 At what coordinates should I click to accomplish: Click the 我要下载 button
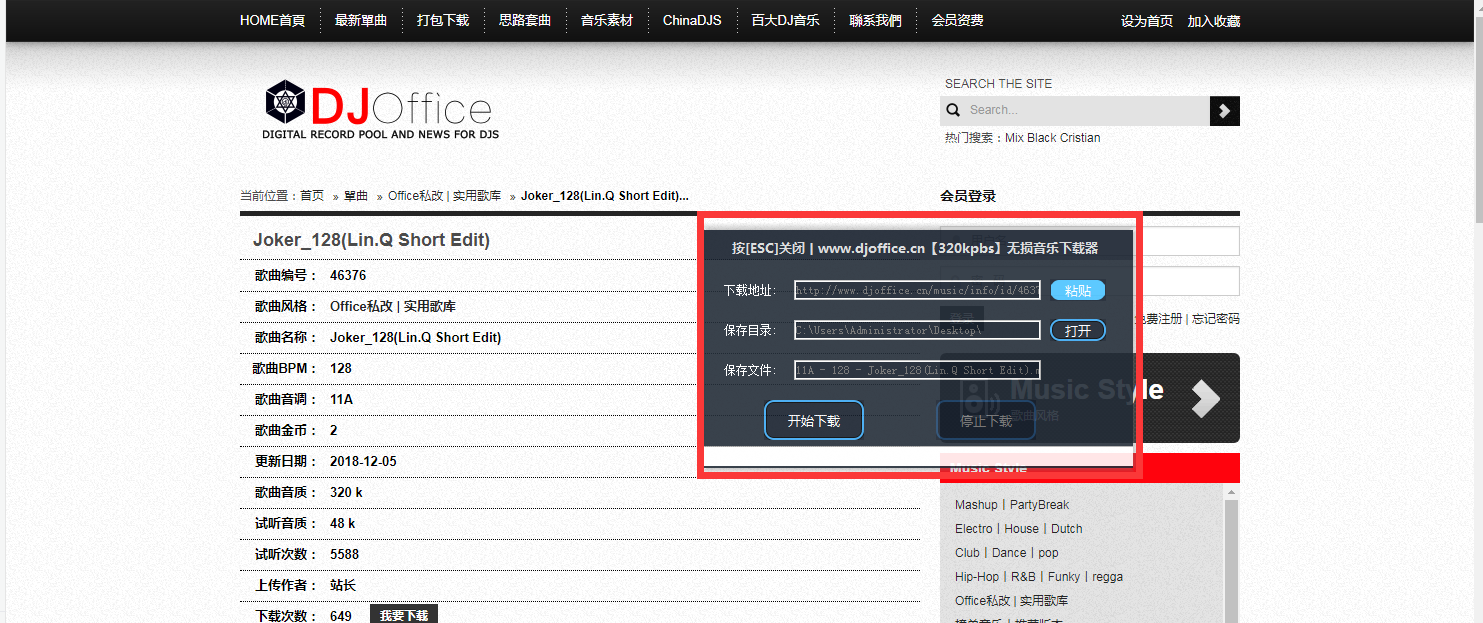(404, 615)
